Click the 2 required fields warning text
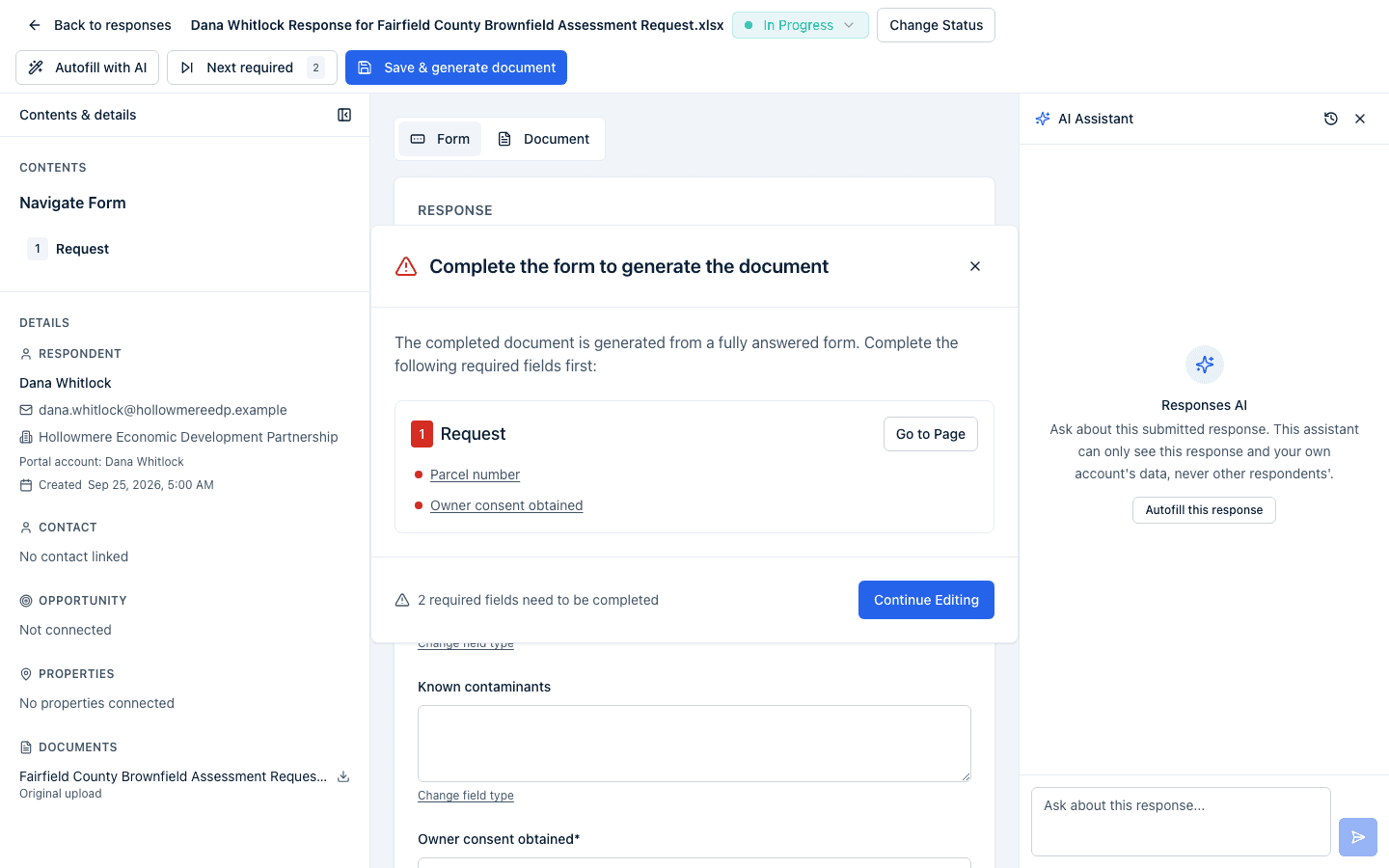1389x868 pixels. click(538, 600)
